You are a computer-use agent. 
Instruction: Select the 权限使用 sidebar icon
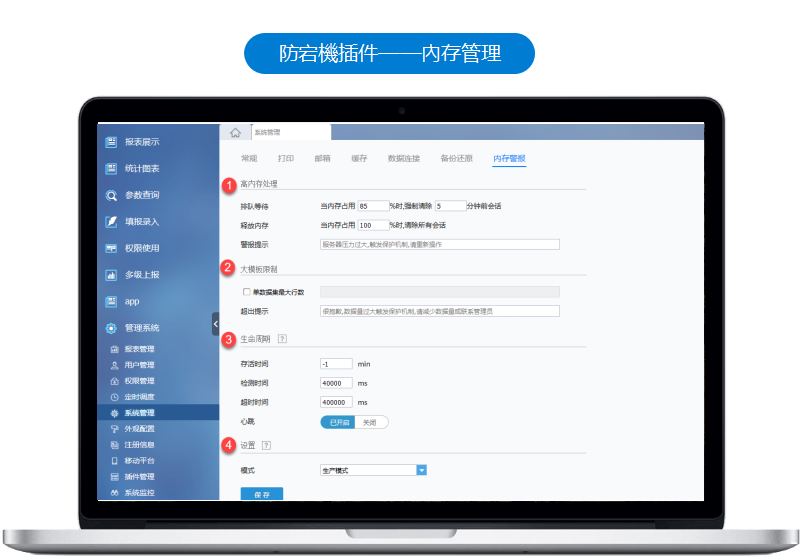[x=111, y=248]
